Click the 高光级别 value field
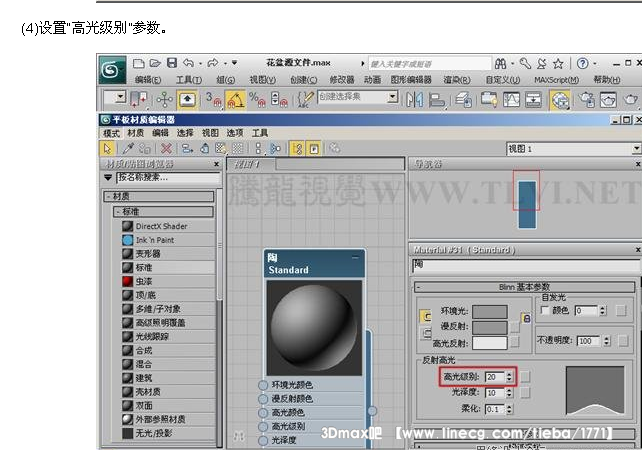642x450 pixels. (495, 377)
